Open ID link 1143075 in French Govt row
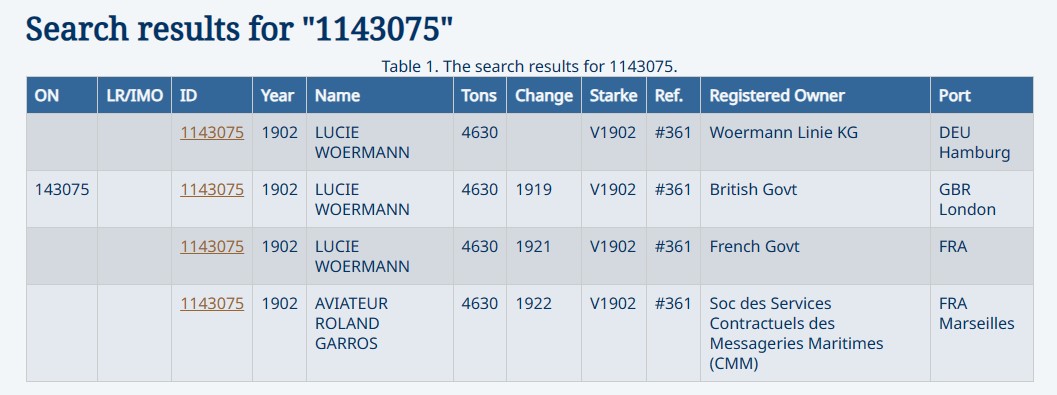 point(212,247)
